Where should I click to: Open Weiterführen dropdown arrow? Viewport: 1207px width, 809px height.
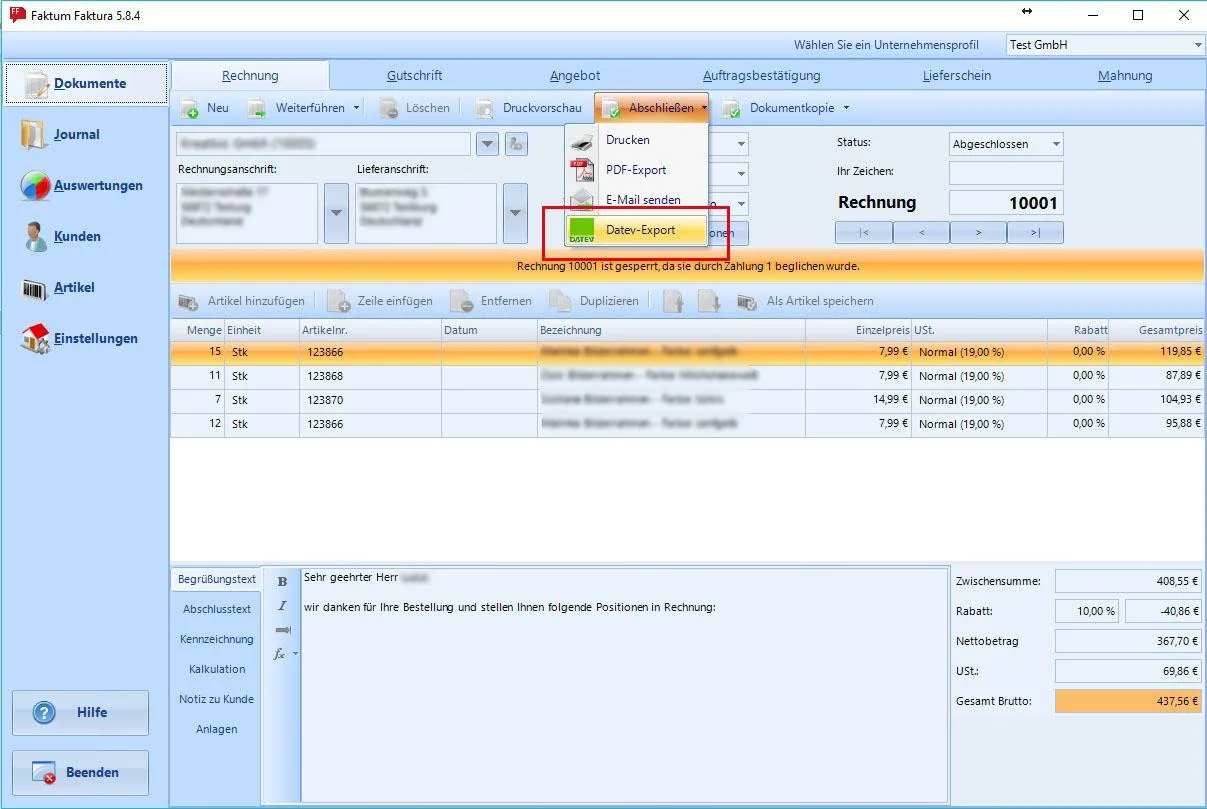356,108
